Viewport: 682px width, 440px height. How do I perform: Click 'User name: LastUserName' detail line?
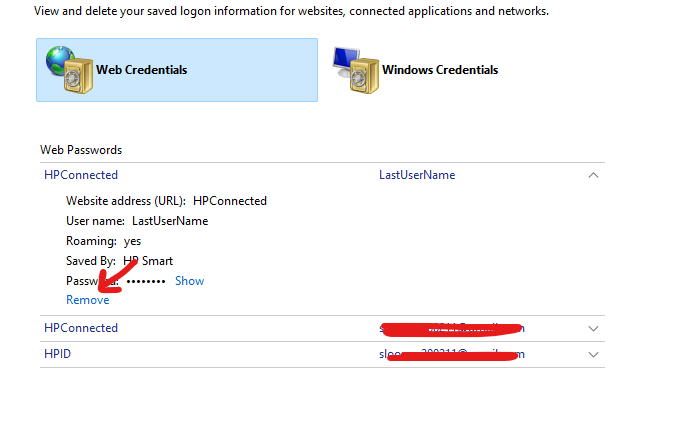click(x=137, y=221)
